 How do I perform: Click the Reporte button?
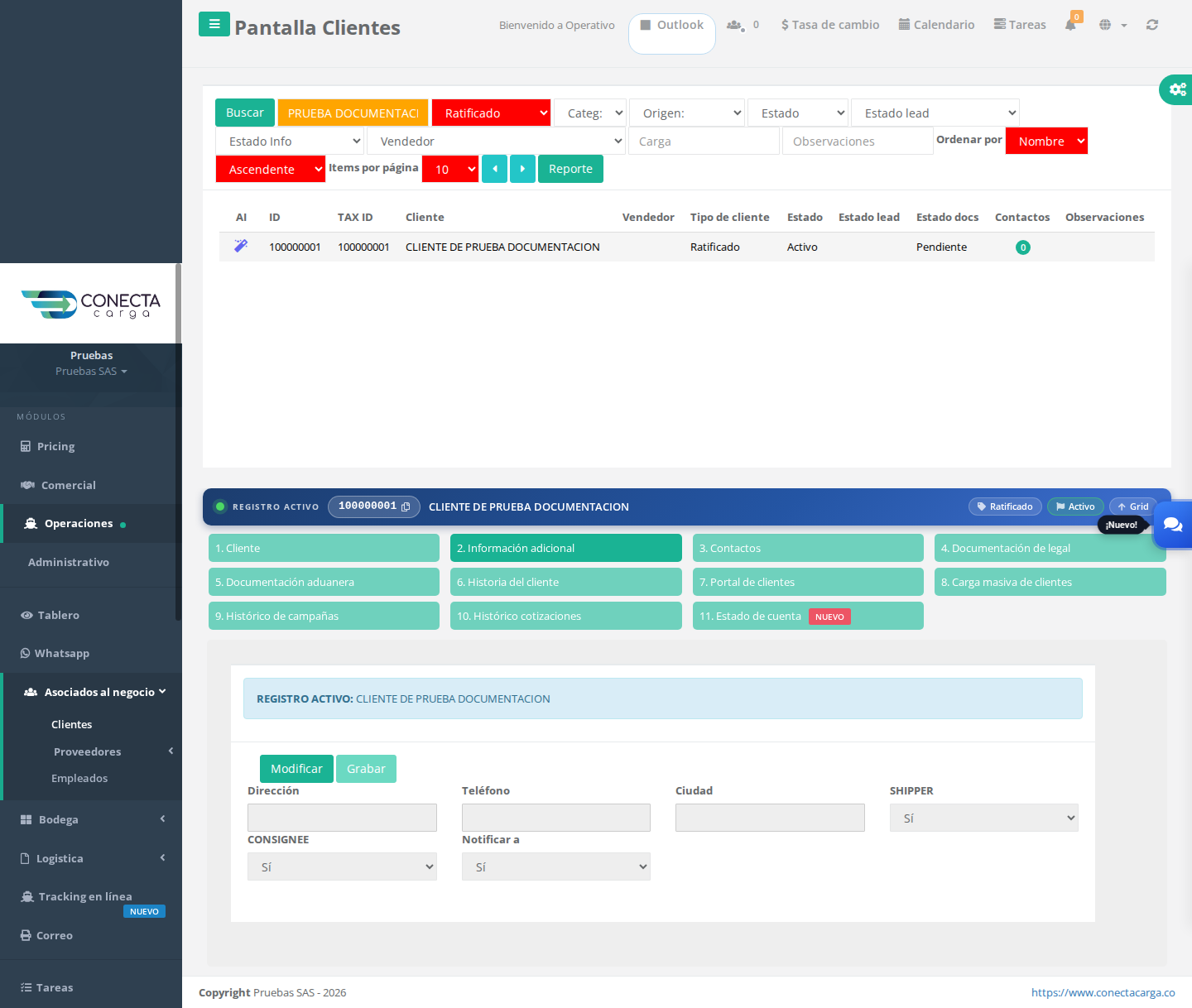(x=570, y=169)
